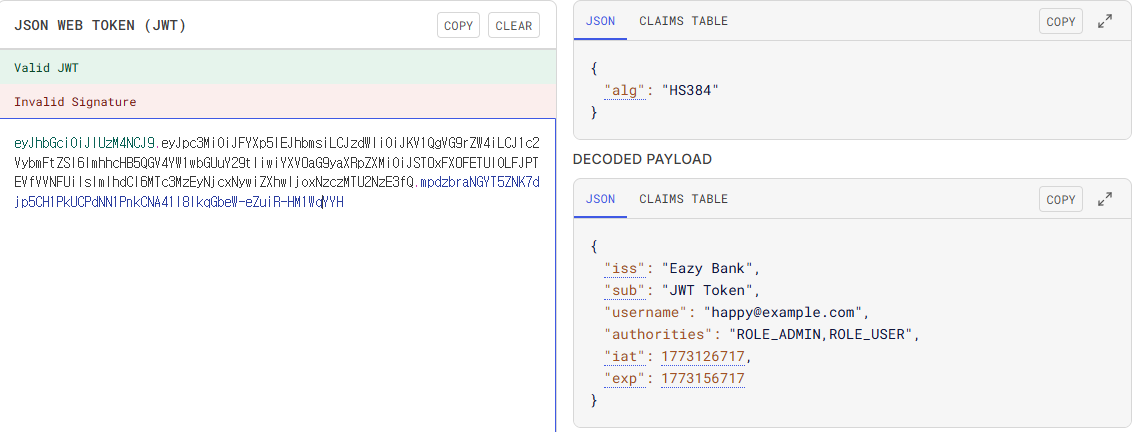Click the "JWT Token" subject value

(707, 291)
